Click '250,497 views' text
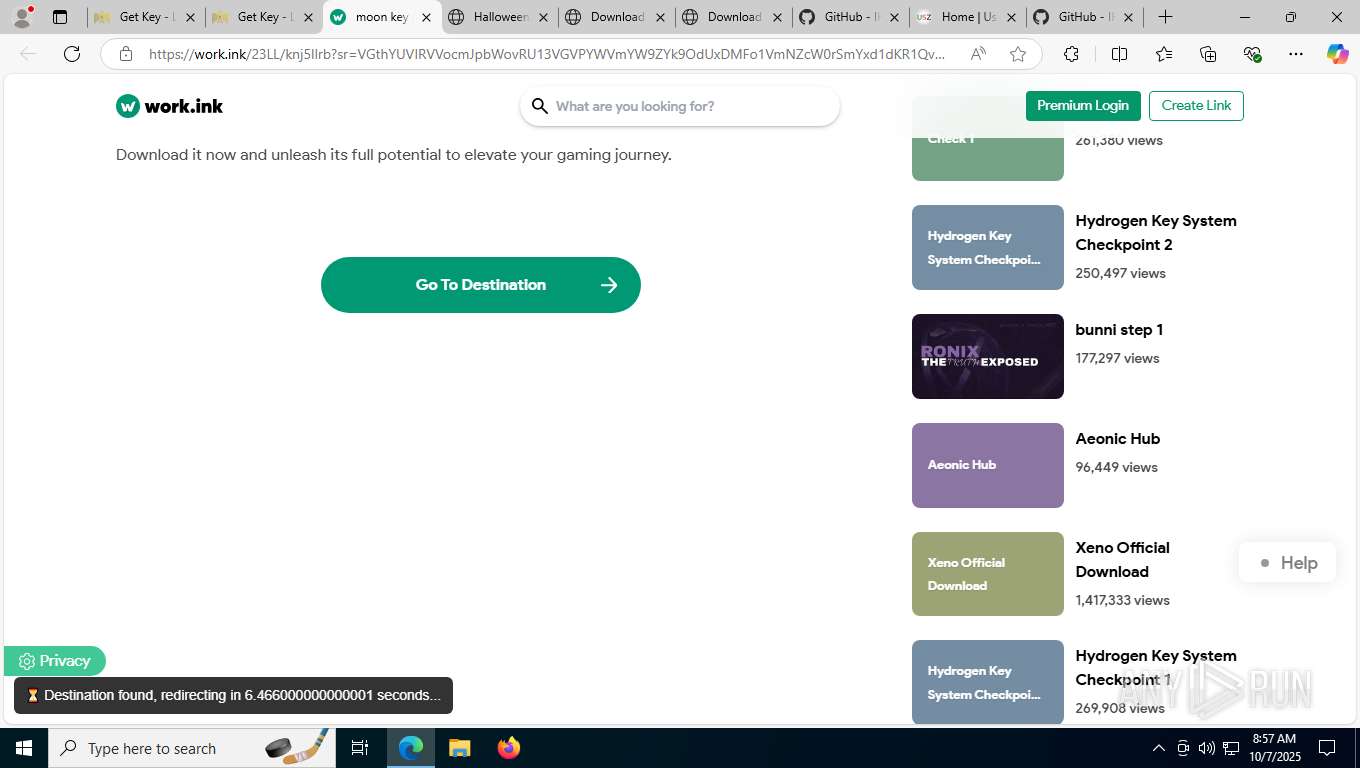Image resolution: width=1360 pixels, height=768 pixels. click(1120, 273)
